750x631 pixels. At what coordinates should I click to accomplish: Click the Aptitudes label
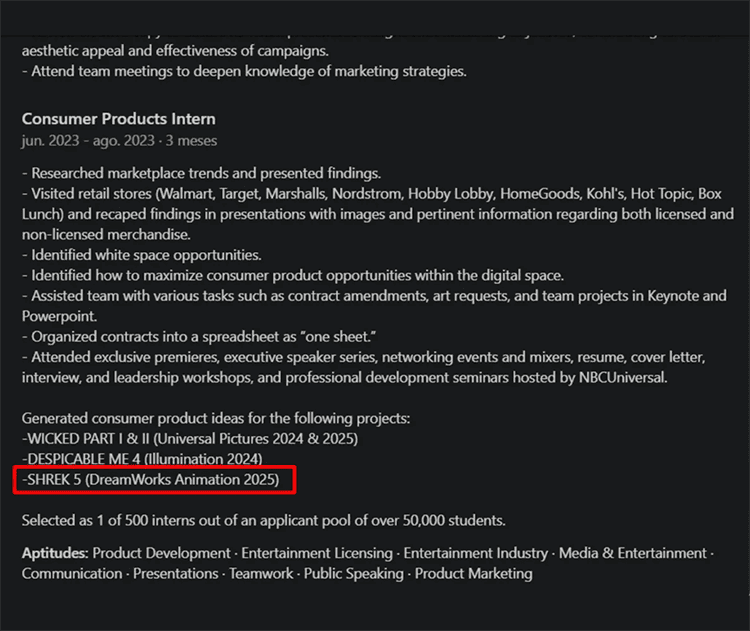(55, 553)
